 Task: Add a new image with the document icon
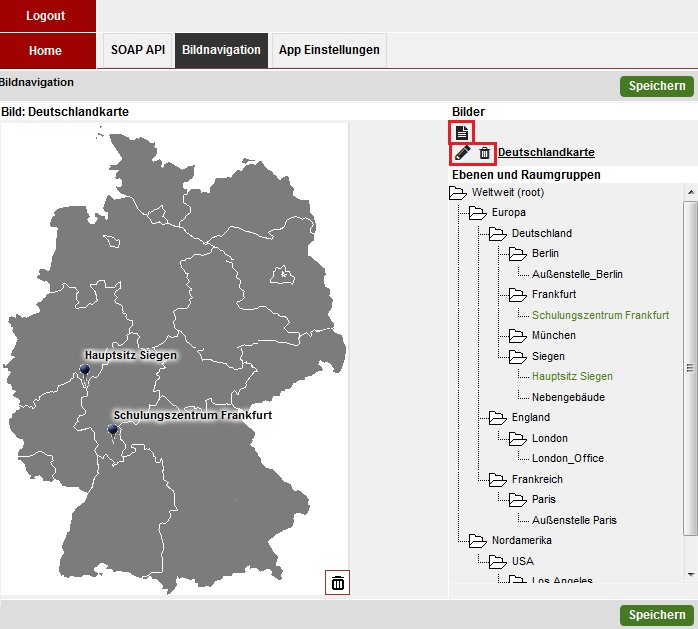462,132
